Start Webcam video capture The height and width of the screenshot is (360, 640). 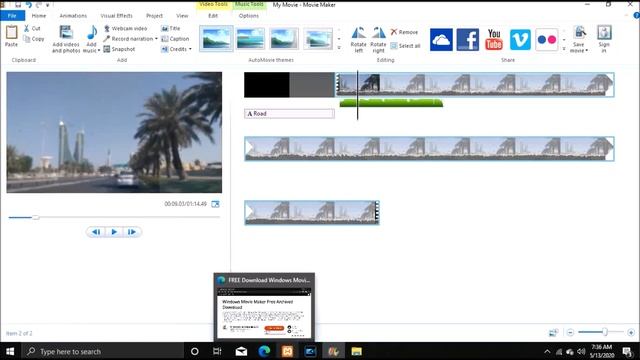125,28
